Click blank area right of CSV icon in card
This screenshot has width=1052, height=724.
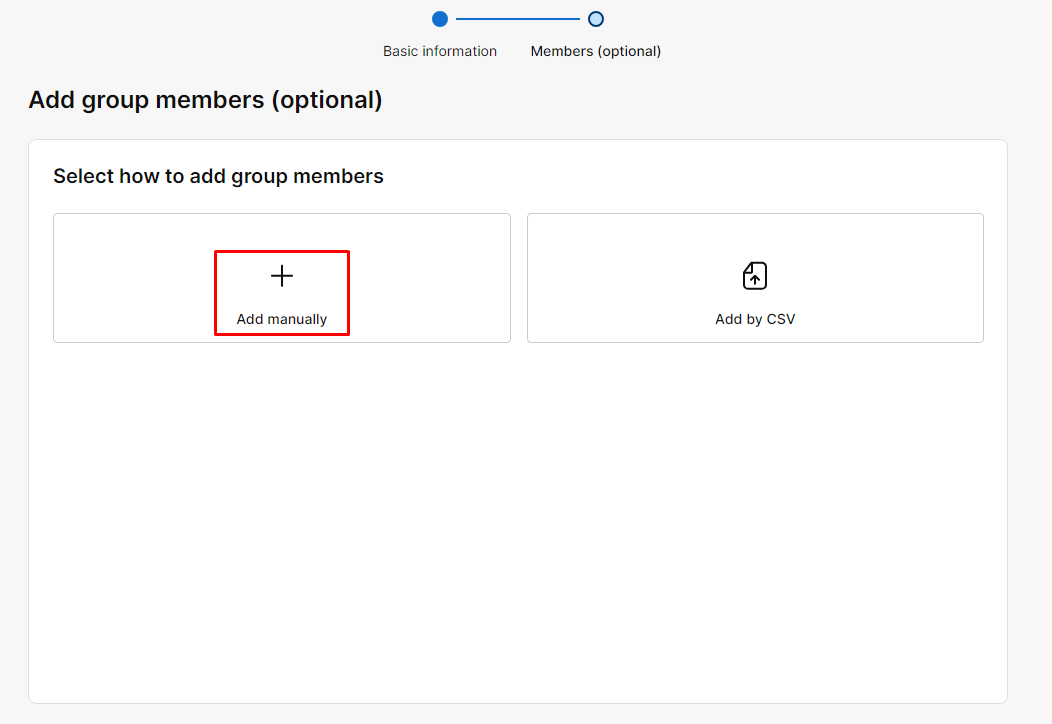(880, 276)
